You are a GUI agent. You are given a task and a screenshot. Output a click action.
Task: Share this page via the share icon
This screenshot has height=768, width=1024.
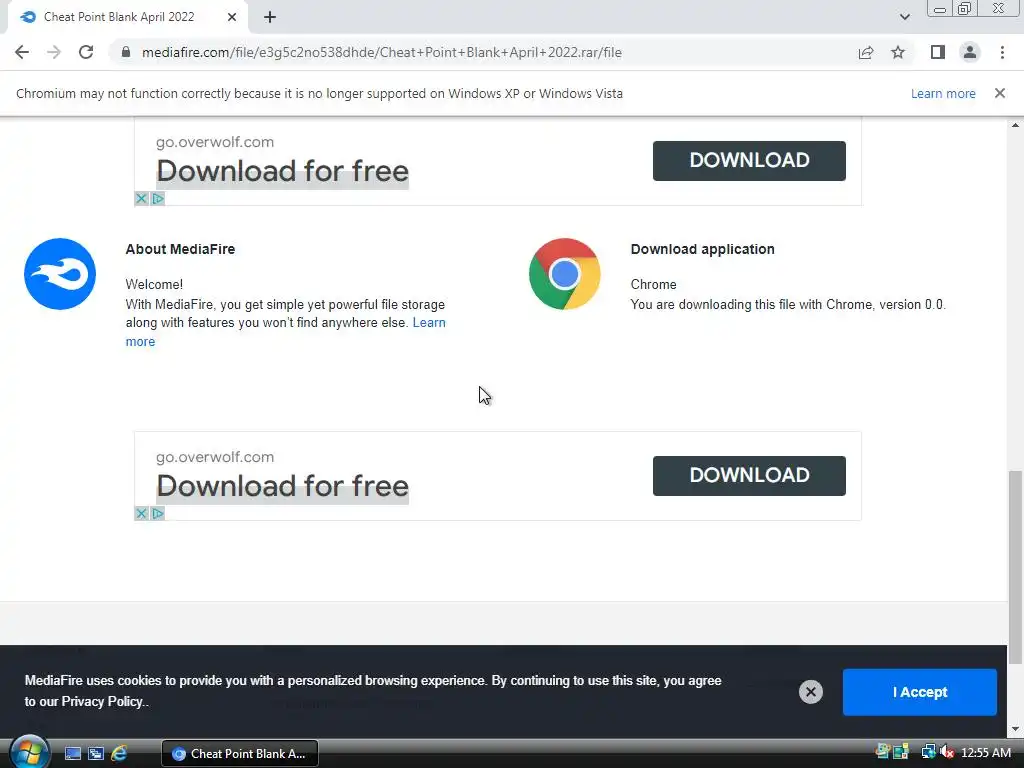[x=866, y=52]
